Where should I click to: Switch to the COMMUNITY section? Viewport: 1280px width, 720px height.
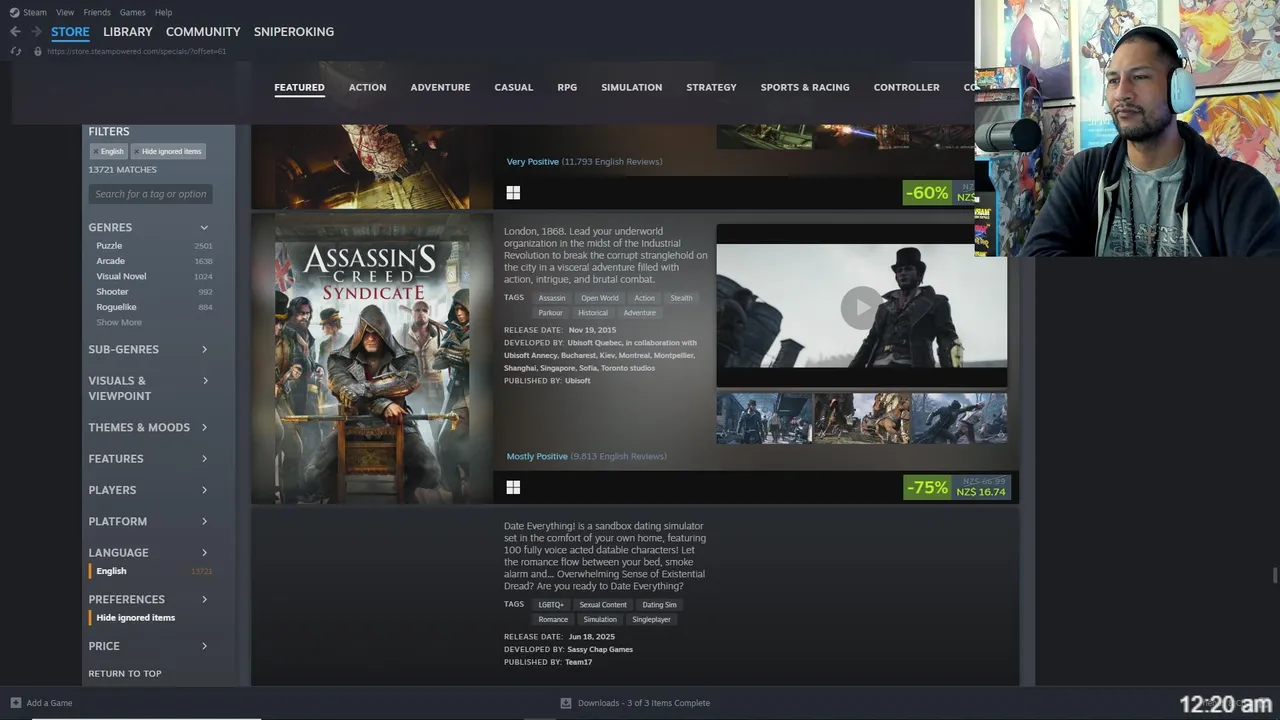pos(203,32)
